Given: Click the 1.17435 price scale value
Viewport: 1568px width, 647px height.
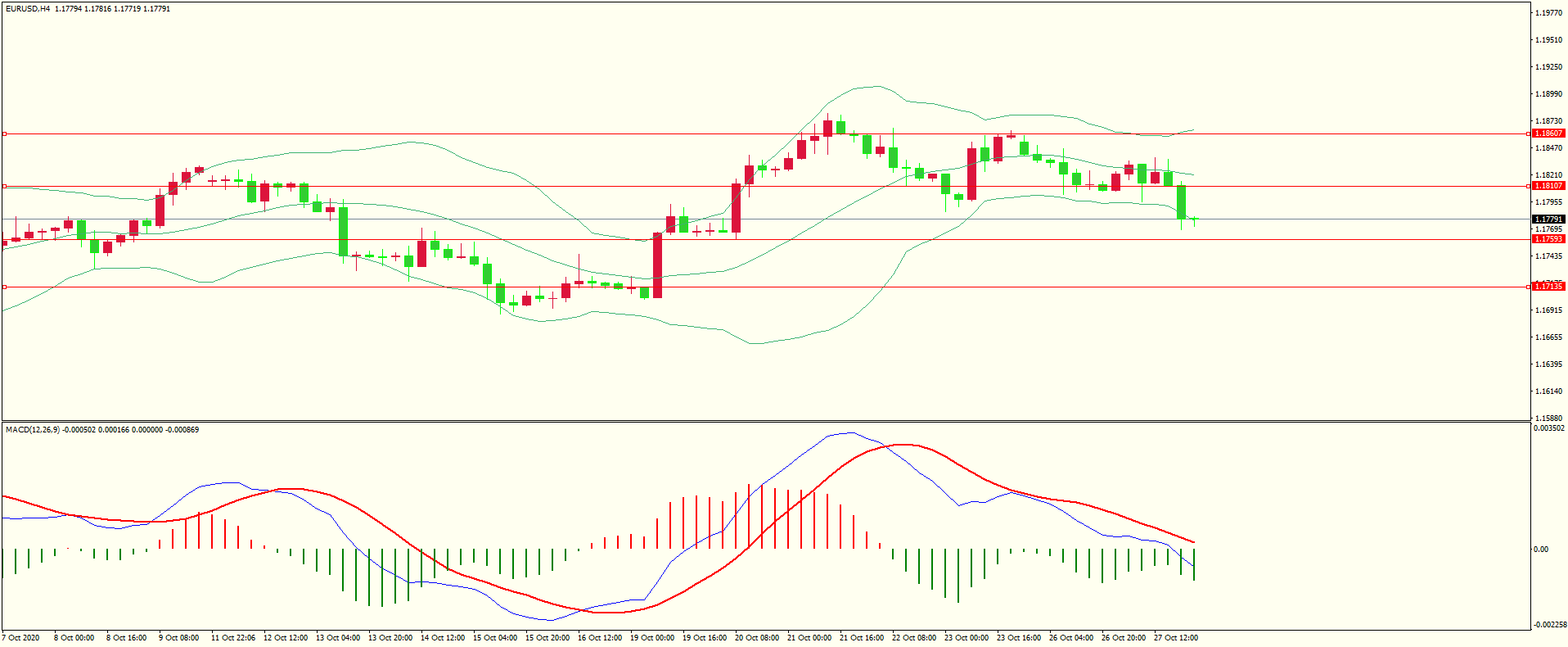Looking at the screenshot, I should [1548, 256].
